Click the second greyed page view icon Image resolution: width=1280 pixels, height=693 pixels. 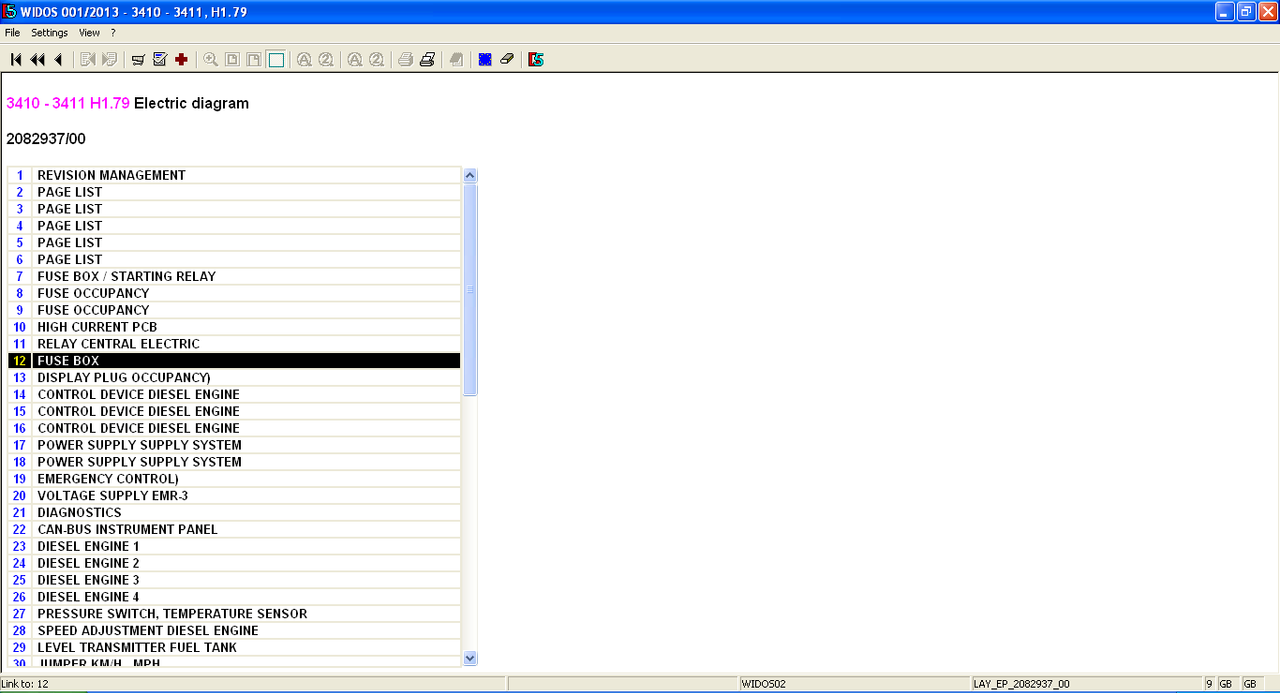(x=254, y=60)
